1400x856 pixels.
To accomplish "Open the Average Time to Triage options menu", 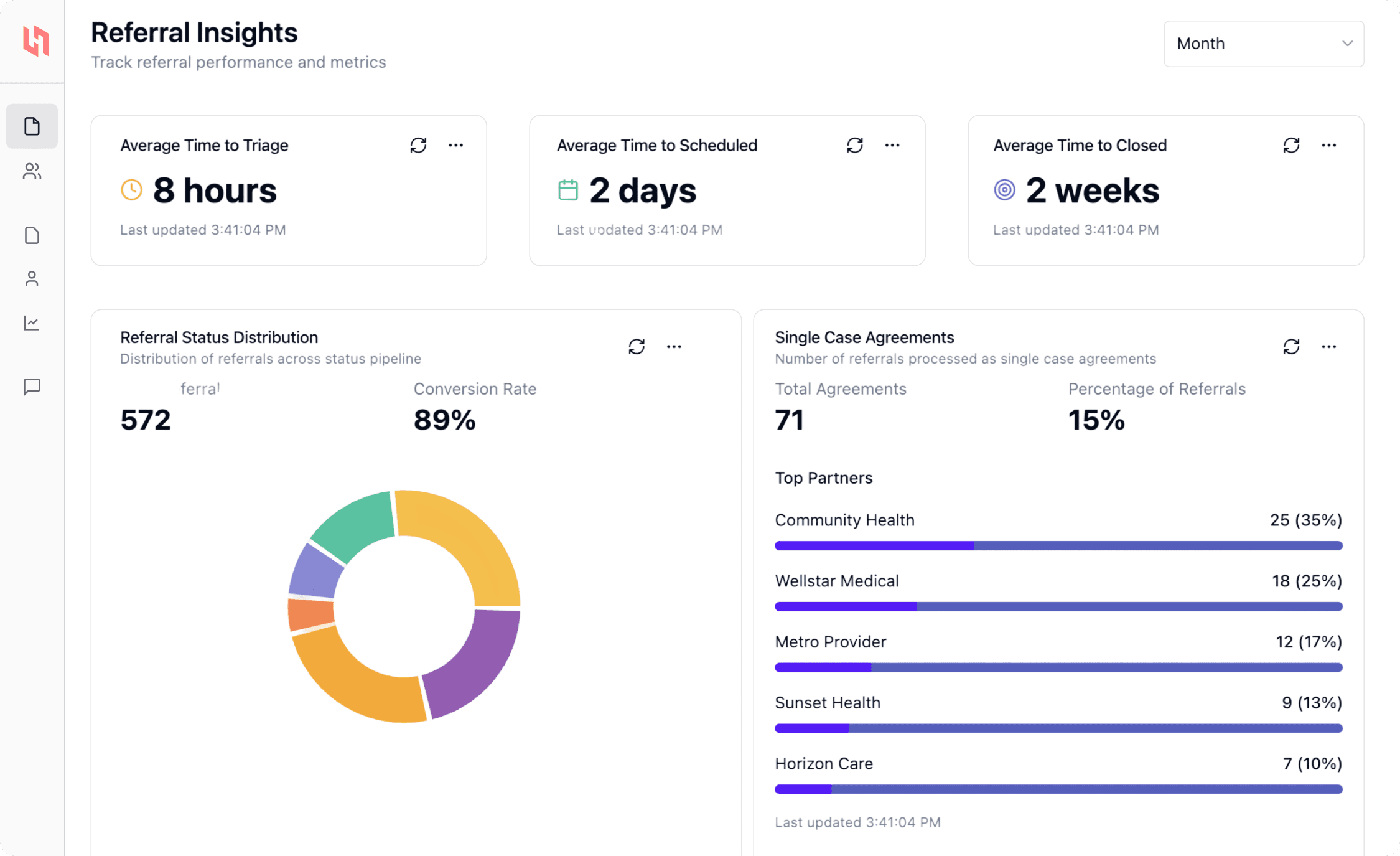I will [x=455, y=145].
